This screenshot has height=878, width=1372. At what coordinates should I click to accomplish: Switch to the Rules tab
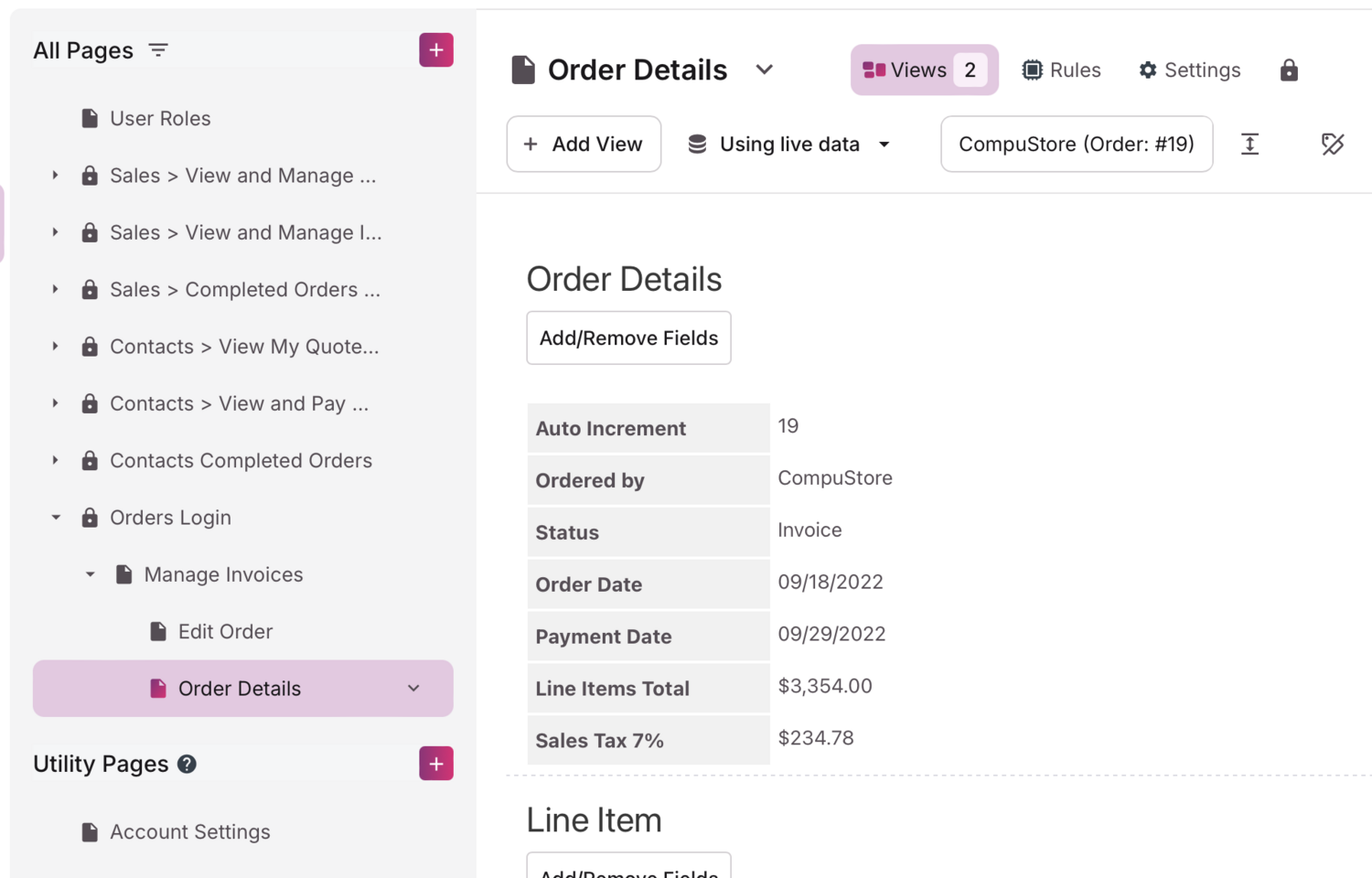[1061, 70]
